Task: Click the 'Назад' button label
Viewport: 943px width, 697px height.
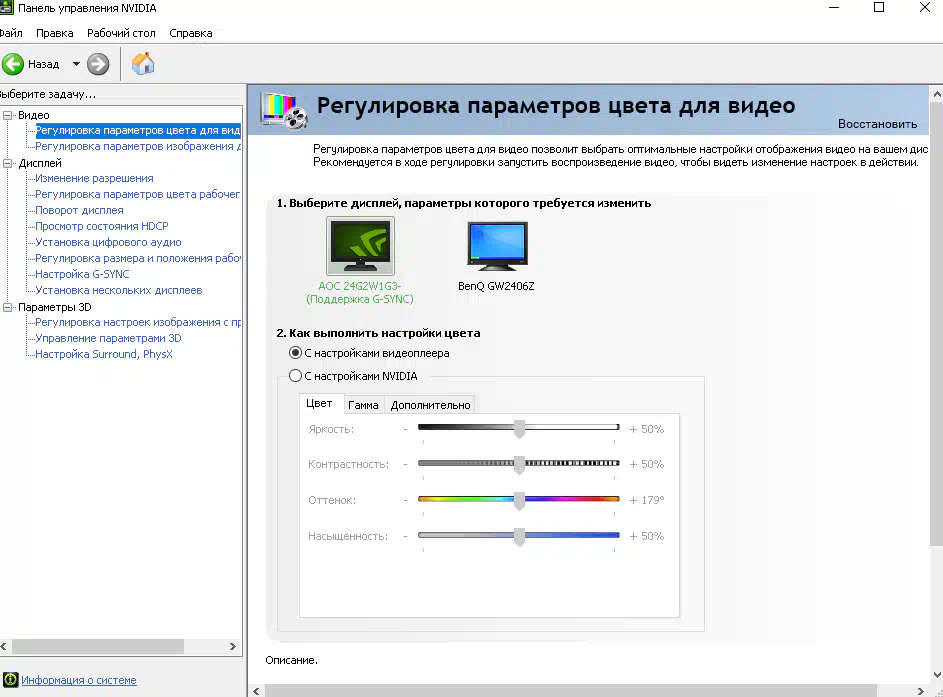Action: tap(43, 64)
